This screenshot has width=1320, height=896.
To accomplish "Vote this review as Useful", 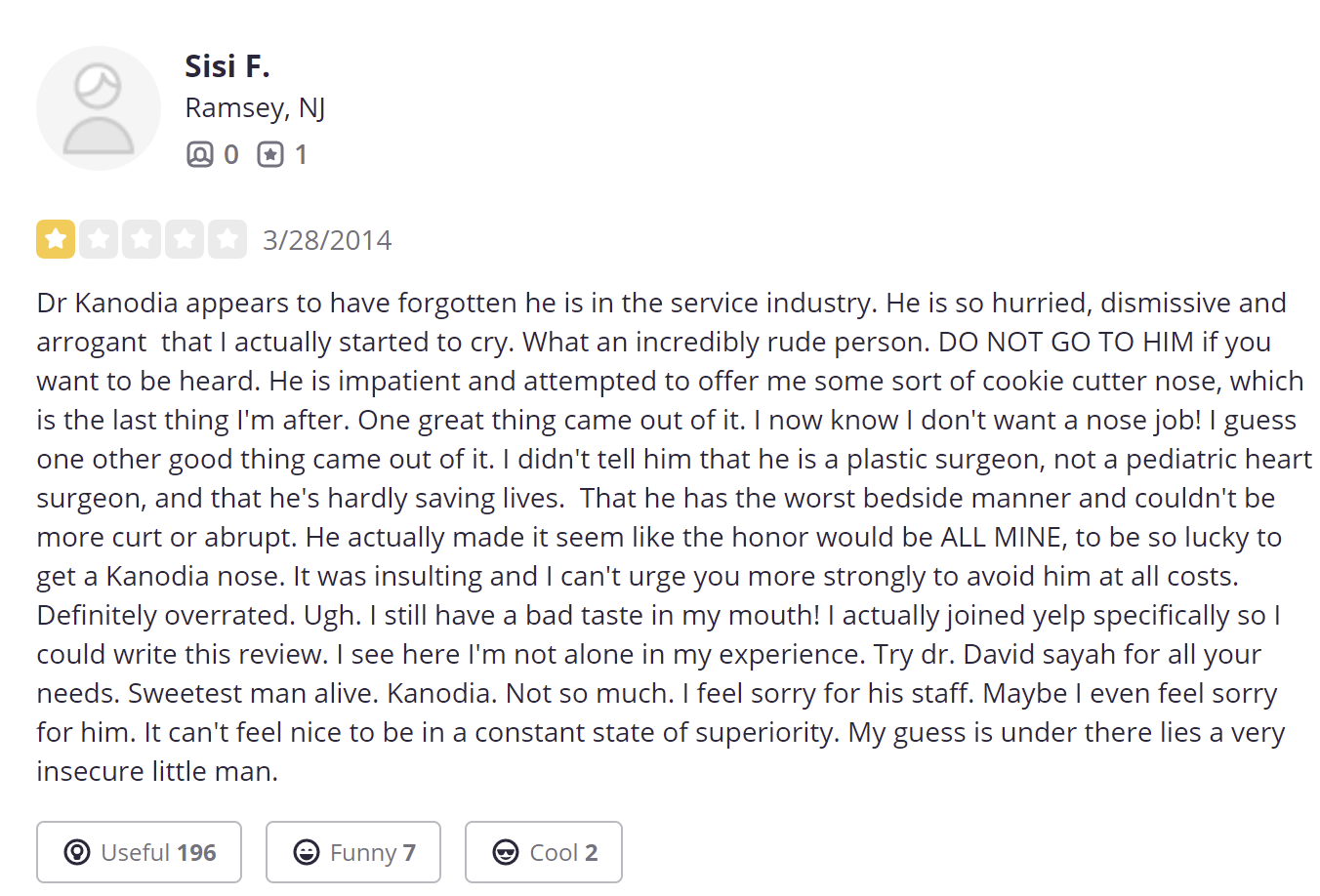I will 139,852.
